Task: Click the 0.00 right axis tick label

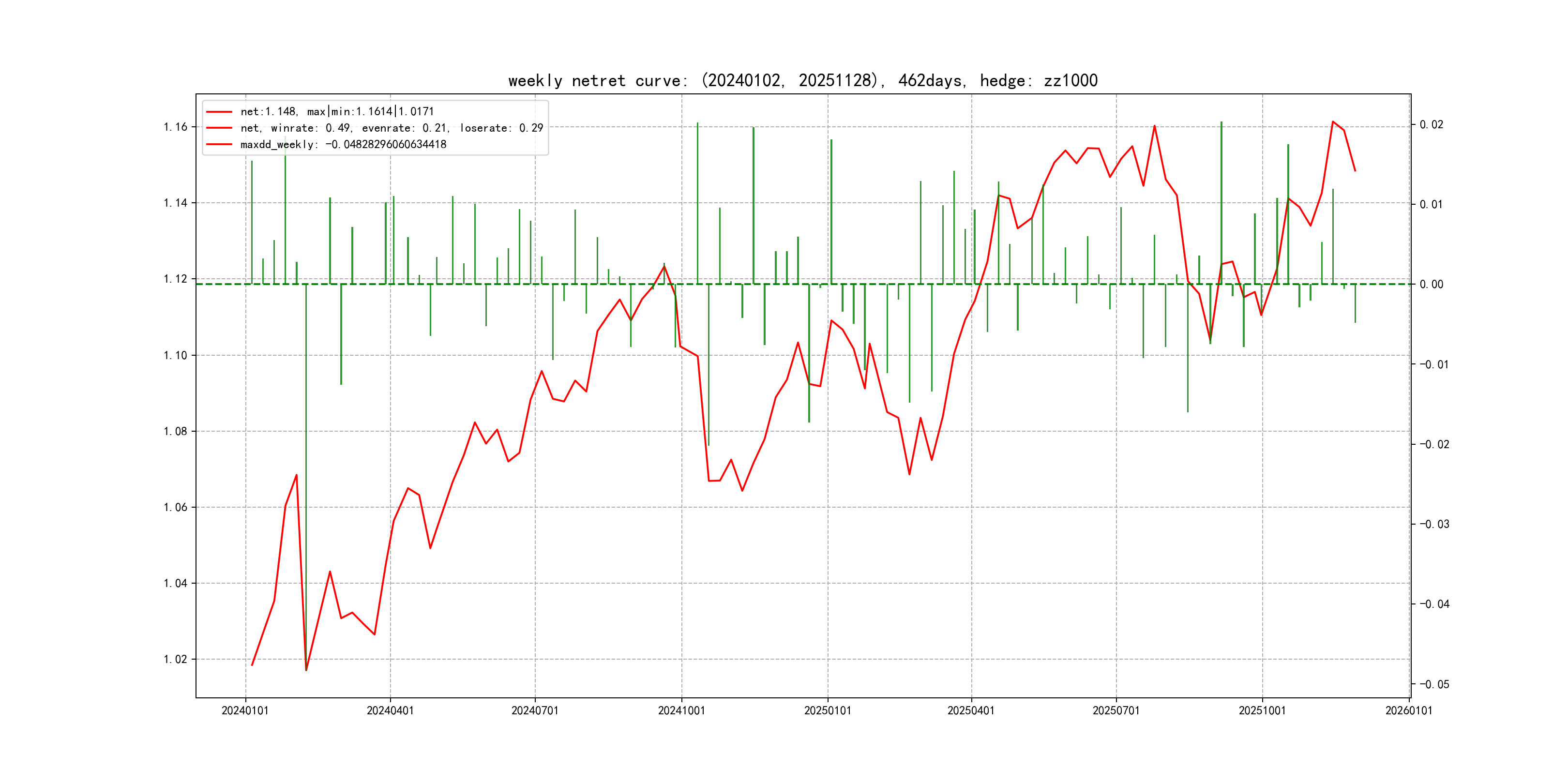Action: [1431, 284]
